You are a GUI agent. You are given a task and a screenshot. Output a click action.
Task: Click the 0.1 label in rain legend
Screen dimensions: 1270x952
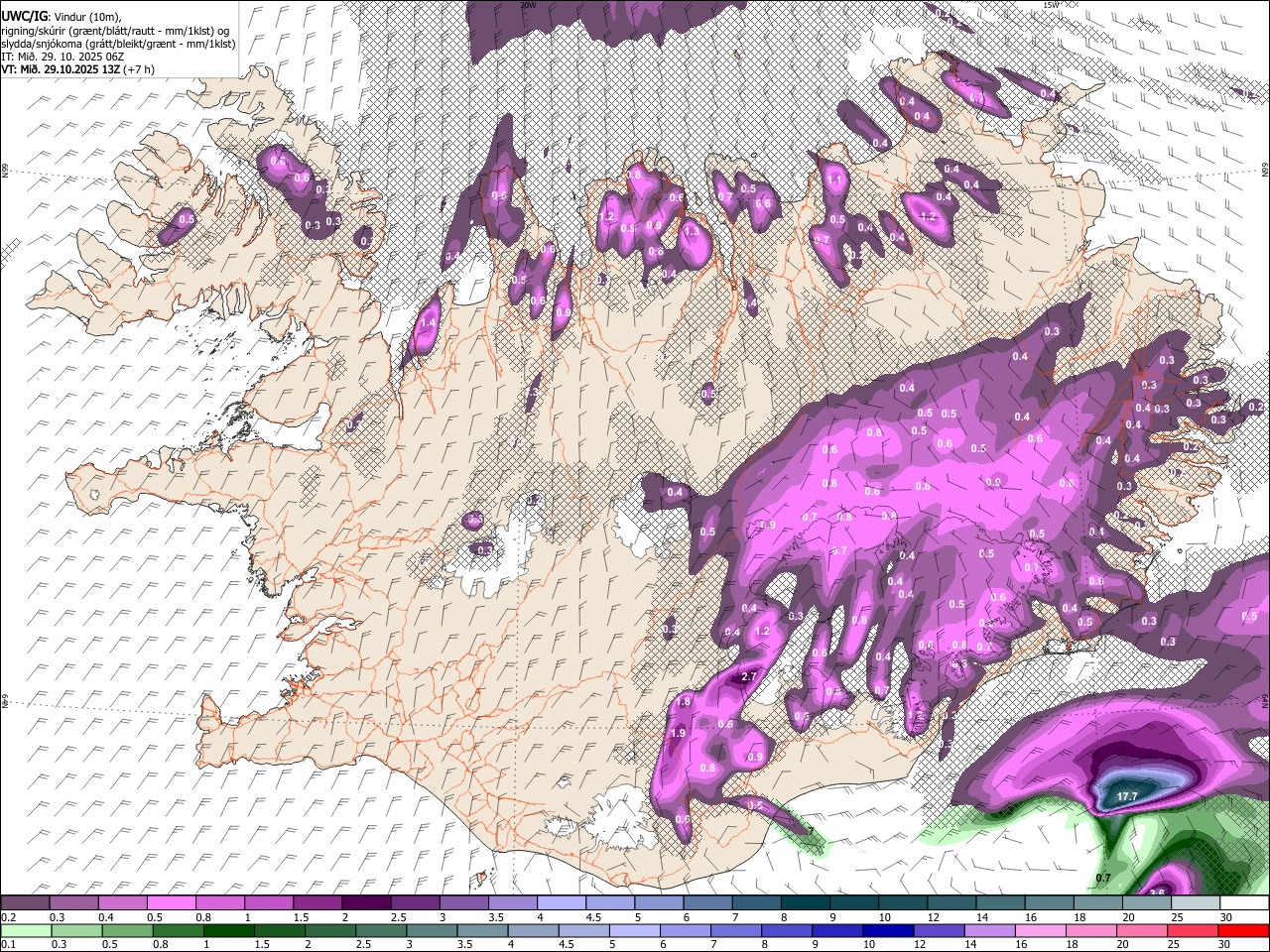pos(8,944)
